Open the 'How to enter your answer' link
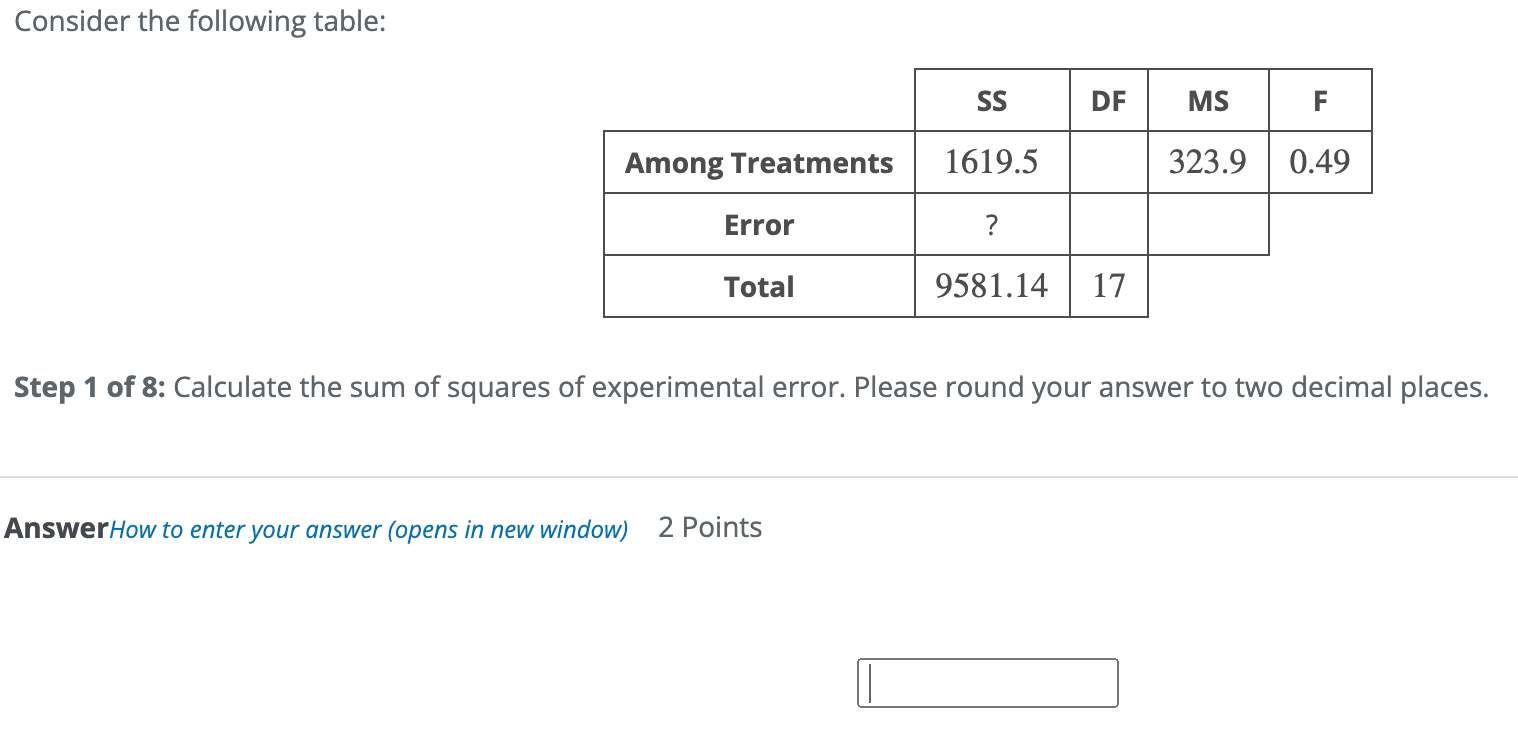The height and width of the screenshot is (743, 1518). coord(367,529)
